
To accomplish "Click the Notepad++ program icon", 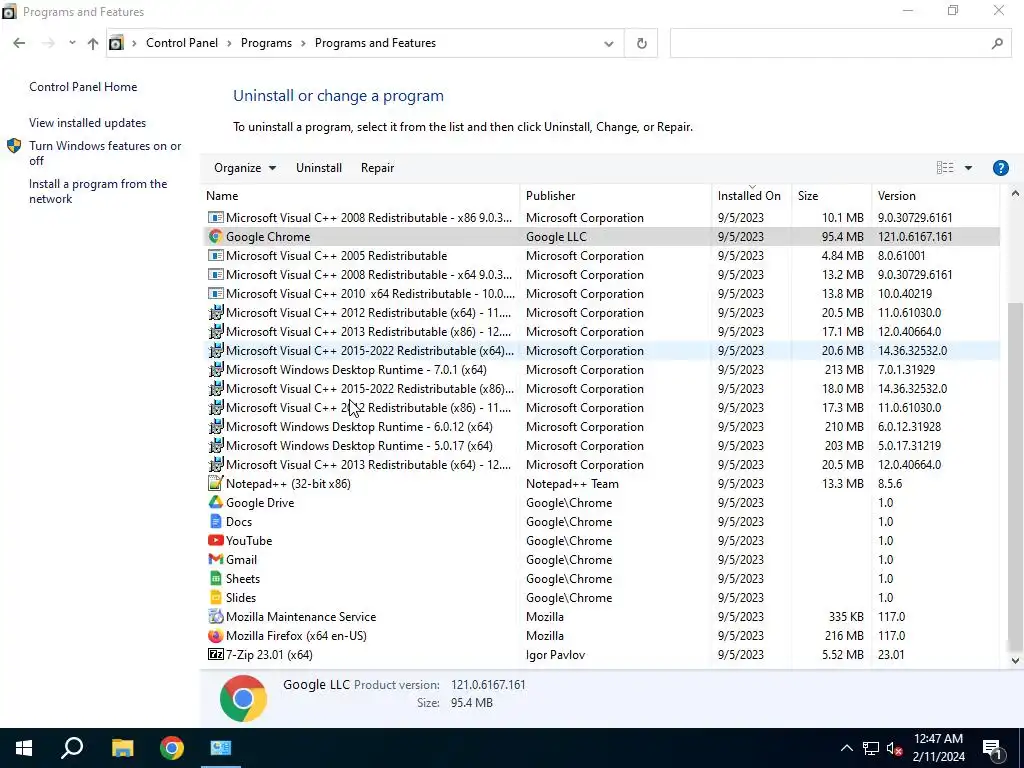I will [x=215, y=483].
